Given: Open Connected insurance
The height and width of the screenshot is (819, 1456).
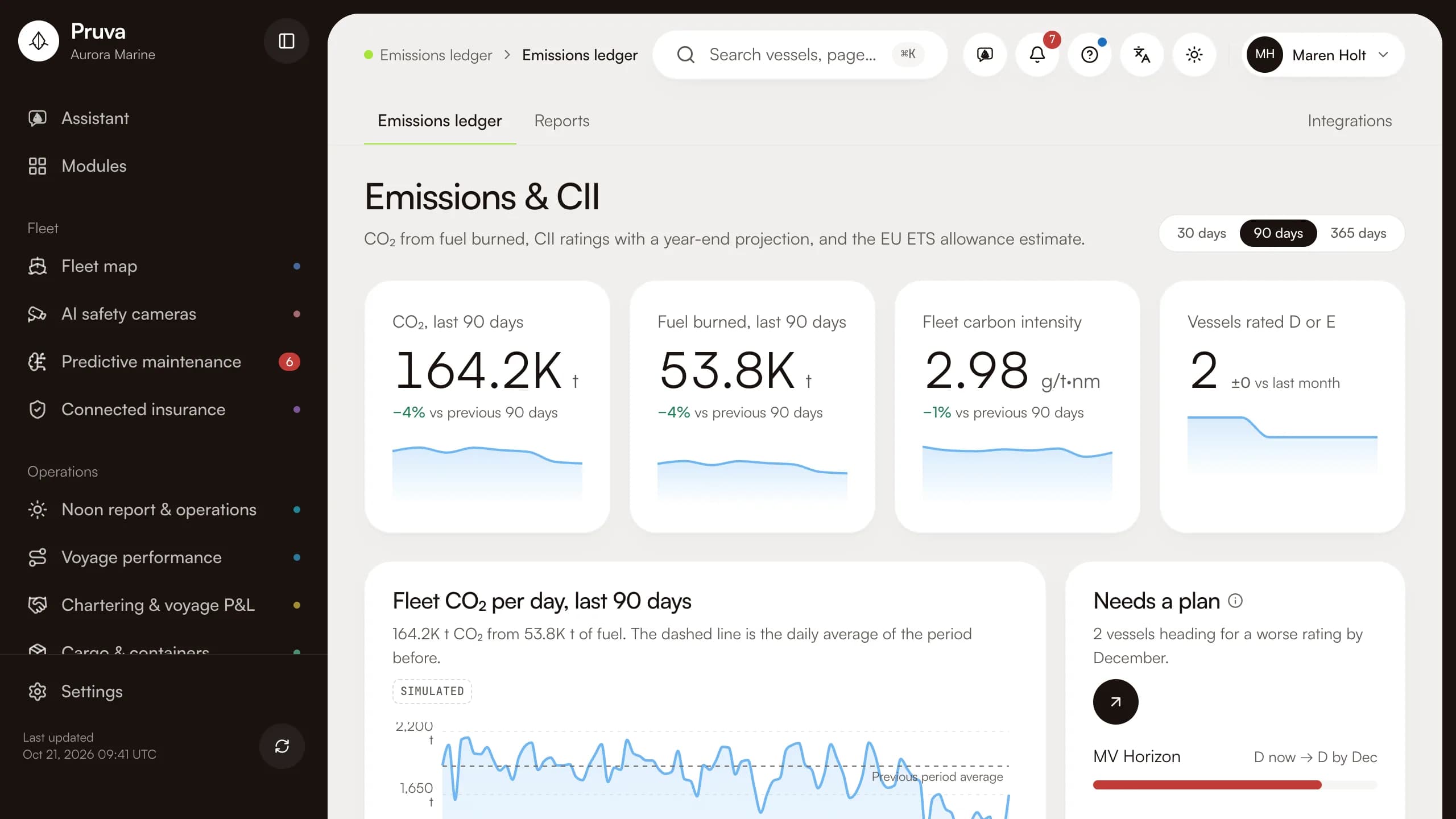Looking at the screenshot, I should pos(164,409).
